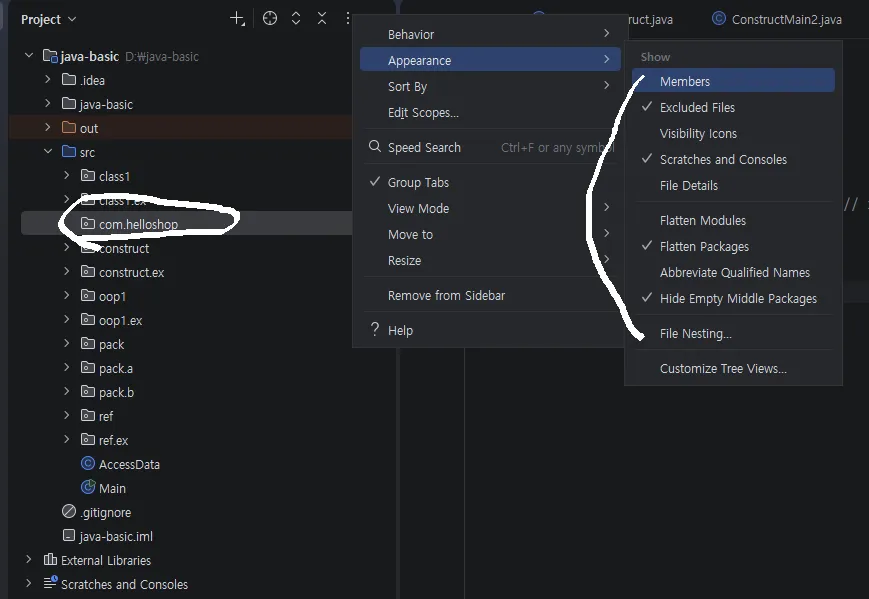This screenshot has width=869, height=599.
Task: Click the Expand All icon in Project toolbar
Action: [296, 18]
